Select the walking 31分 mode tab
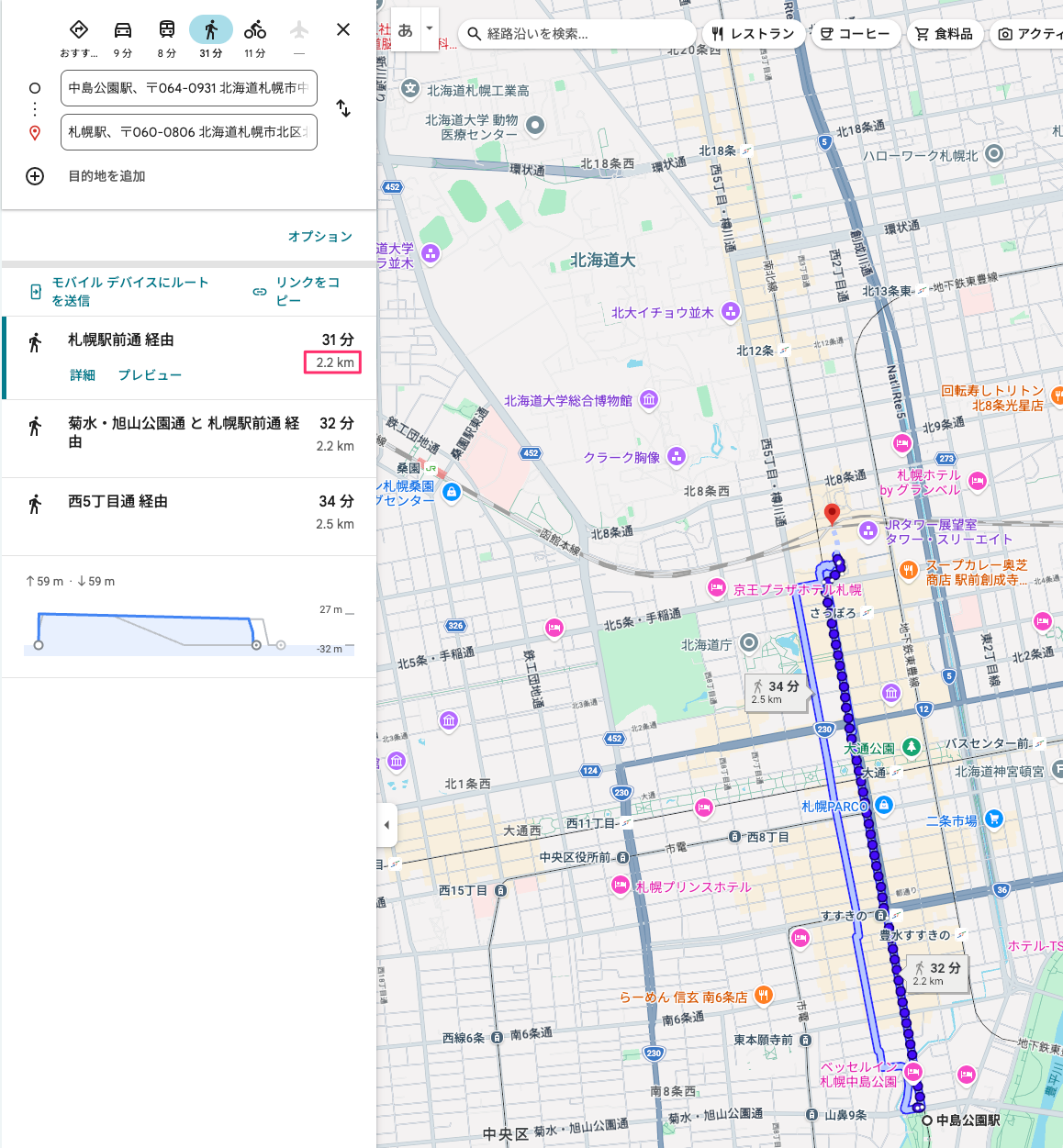This screenshot has width=1063, height=1148. click(x=210, y=28)
